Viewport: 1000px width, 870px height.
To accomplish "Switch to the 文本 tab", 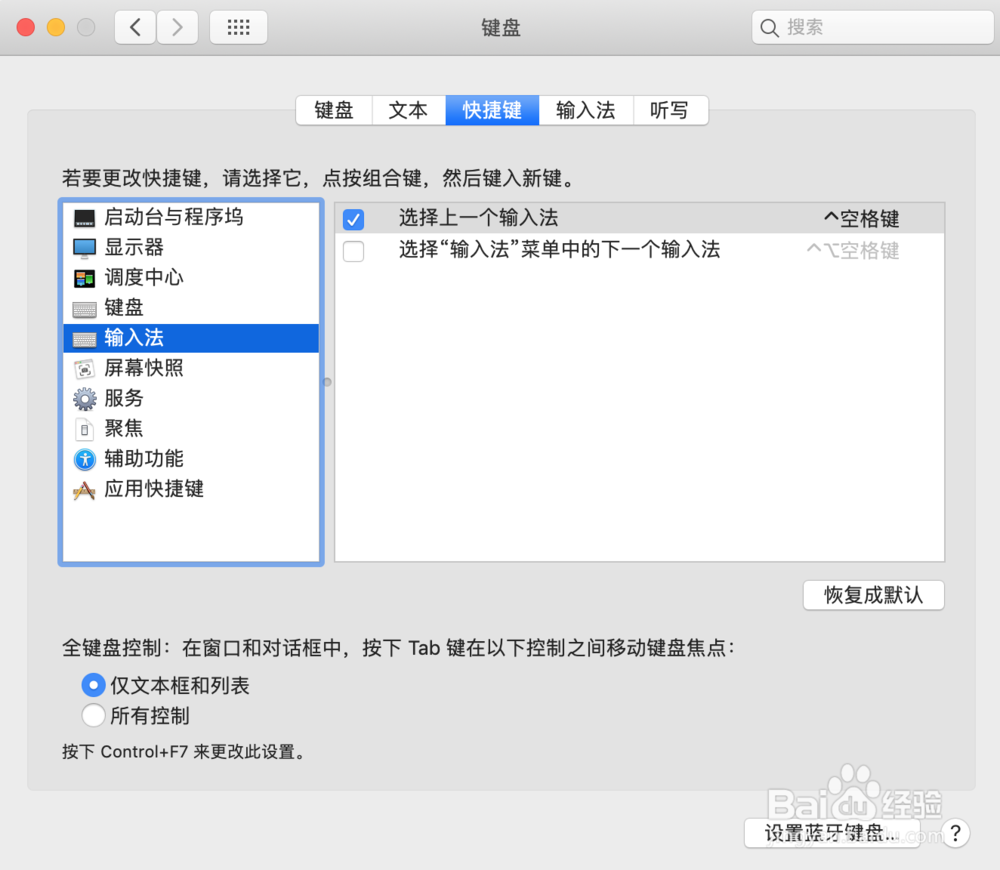I will (408, 111).
